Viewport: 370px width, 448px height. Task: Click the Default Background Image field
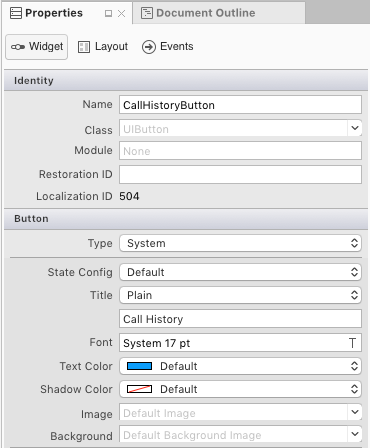[233, 434]
